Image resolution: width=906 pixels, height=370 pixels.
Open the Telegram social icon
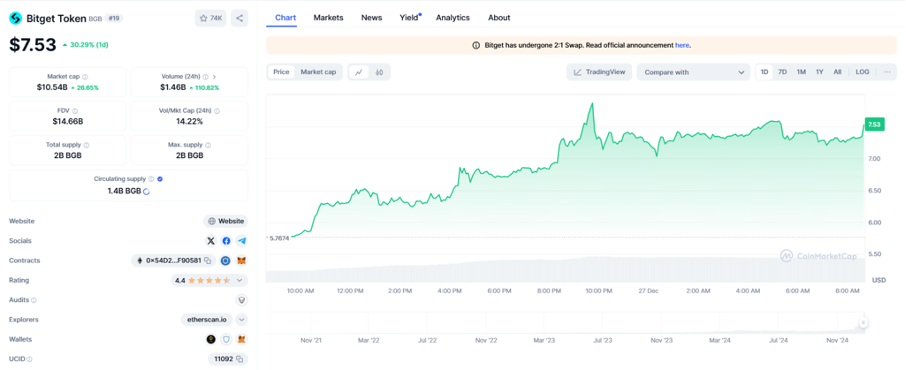pyautogui.click(x=242, y=241)
